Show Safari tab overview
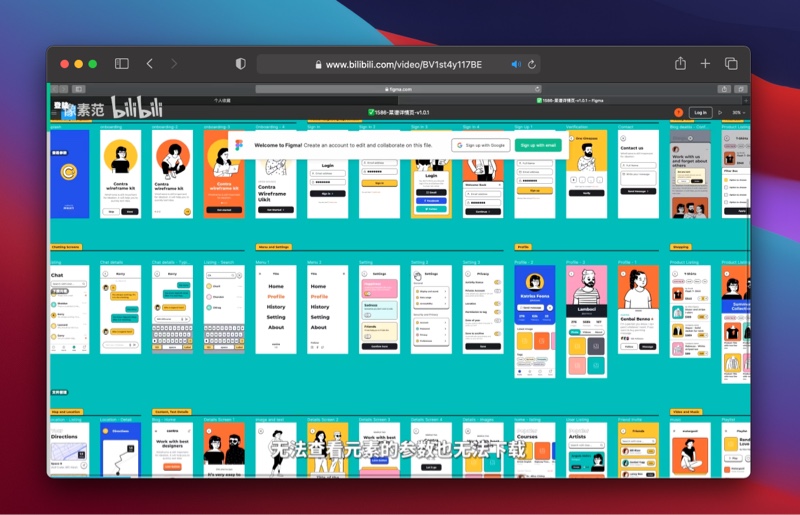The width and height of the screenshot is (800, 515). pyautogui.click(x=731, y=63)
